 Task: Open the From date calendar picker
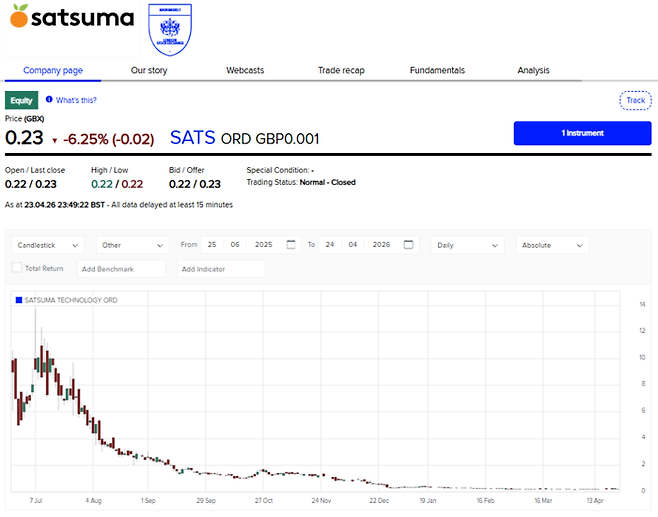coord(291,245)
